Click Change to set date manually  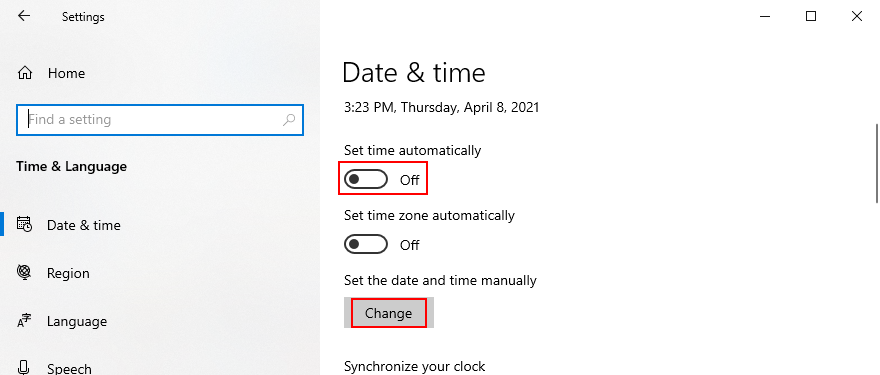pos(388,313)
